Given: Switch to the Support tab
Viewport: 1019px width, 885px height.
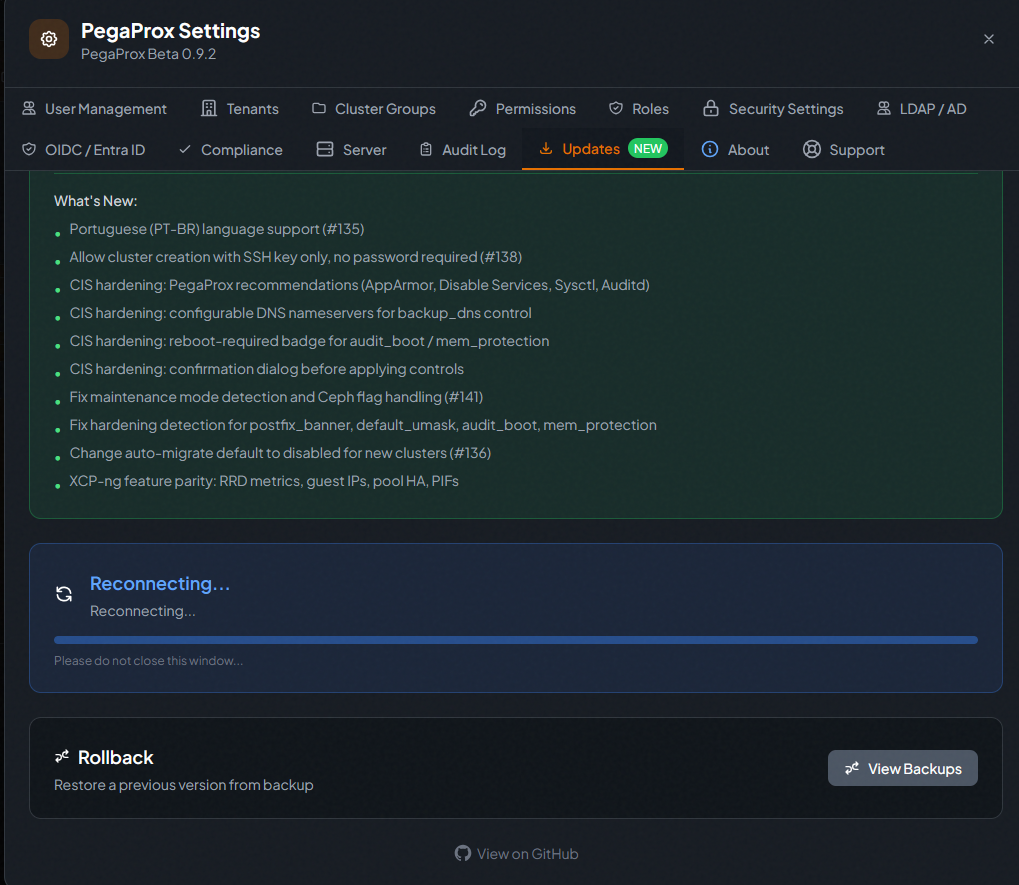Looking at the screenshot, I should 844,149.
